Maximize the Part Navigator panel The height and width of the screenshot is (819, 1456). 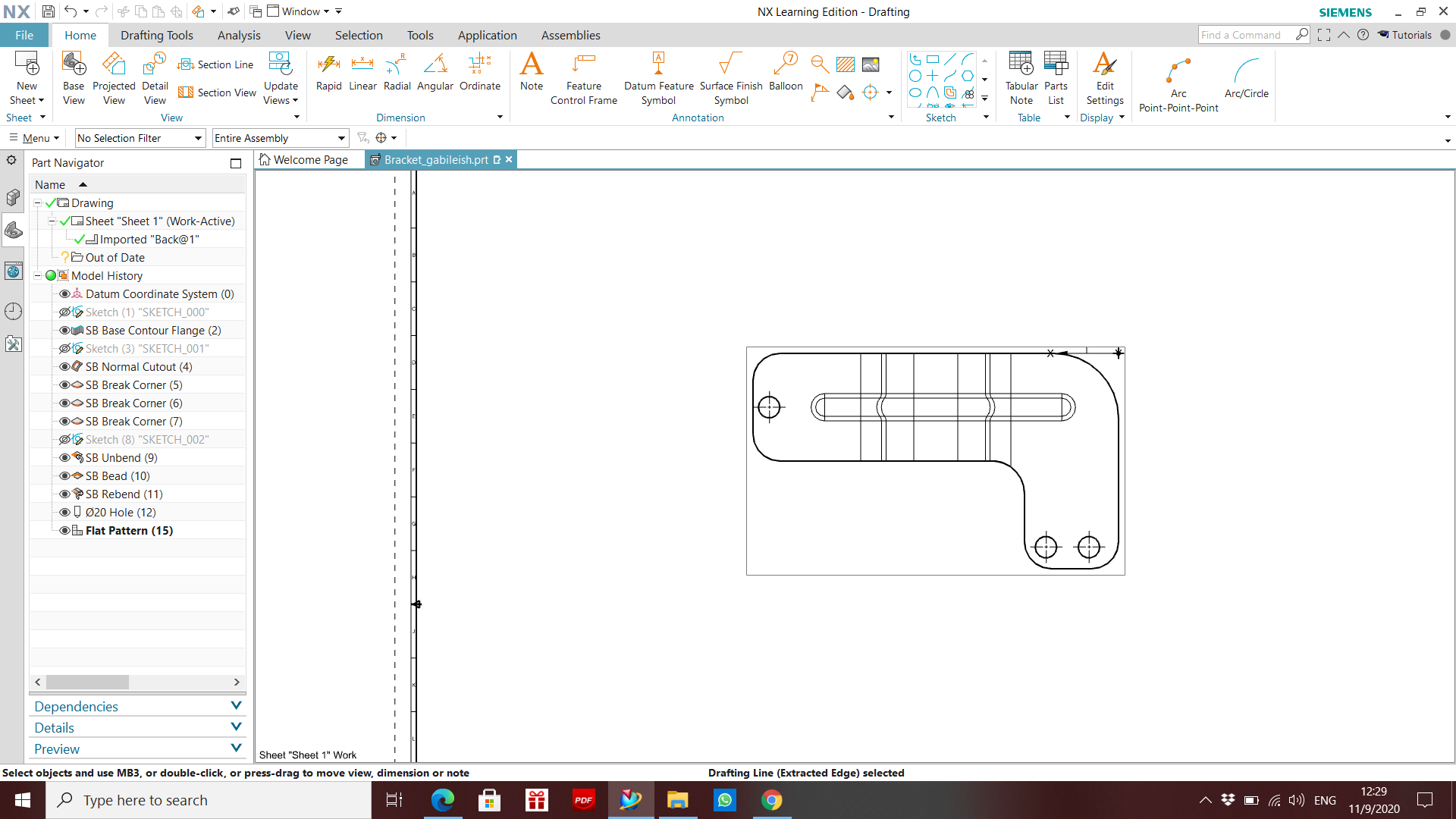pyautogui.click(x=236, y=163)
